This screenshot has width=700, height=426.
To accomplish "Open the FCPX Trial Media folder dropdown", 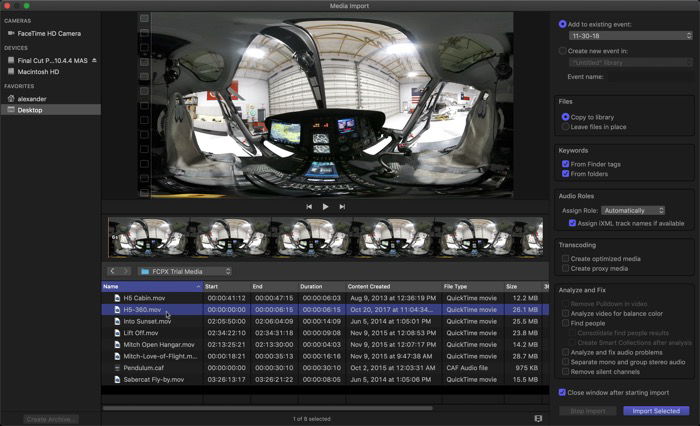I will click(x=186, y=271).
